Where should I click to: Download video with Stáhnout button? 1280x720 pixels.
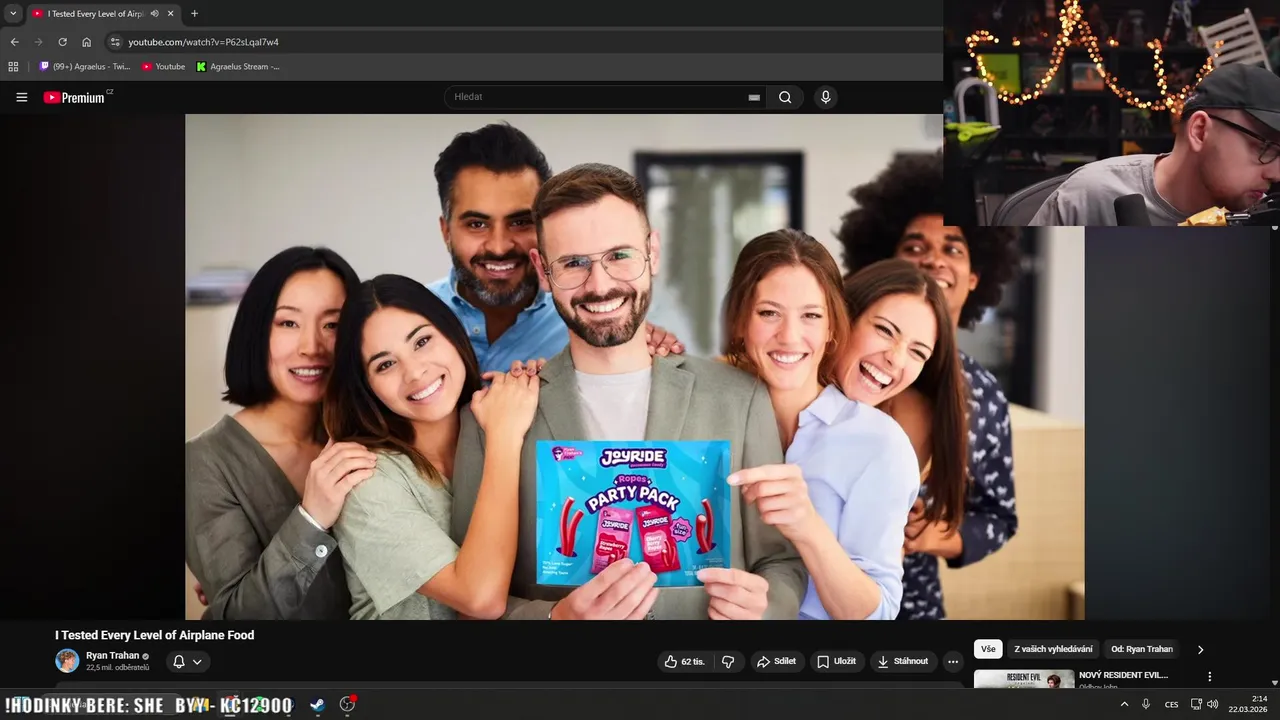tap(902, 661)
